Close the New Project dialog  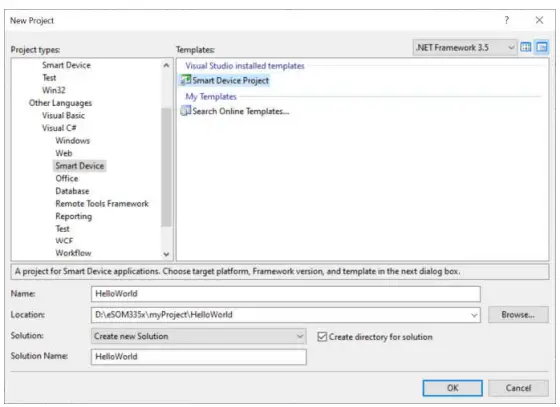tap(539, 20)
